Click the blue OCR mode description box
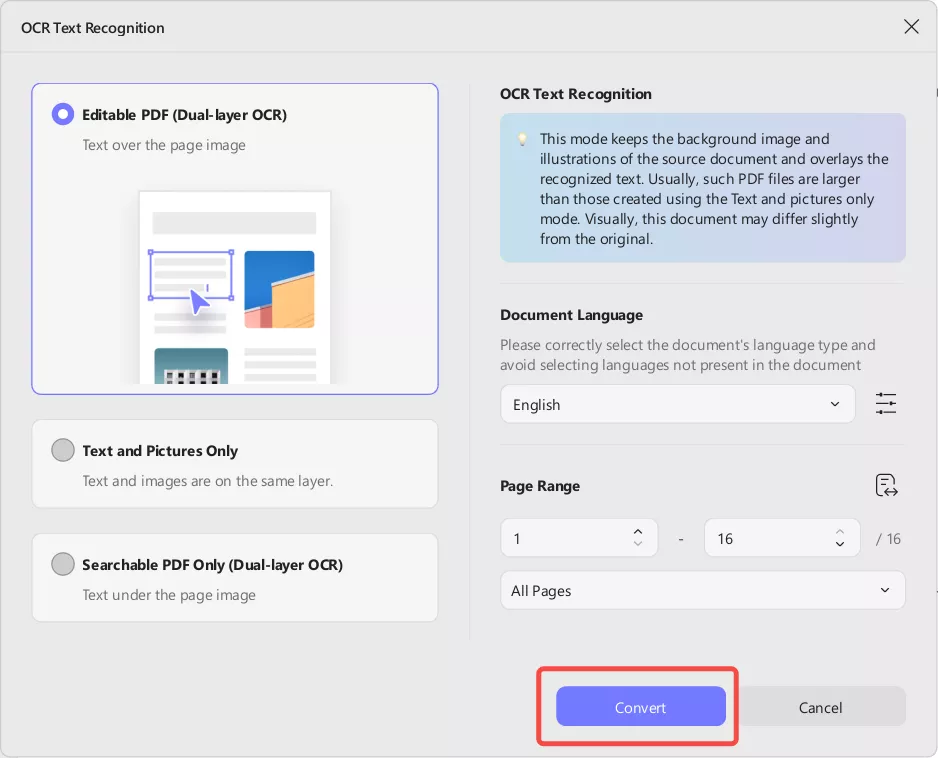The width and height of the screenshot is (938, 758). click(x=702, y=188)
